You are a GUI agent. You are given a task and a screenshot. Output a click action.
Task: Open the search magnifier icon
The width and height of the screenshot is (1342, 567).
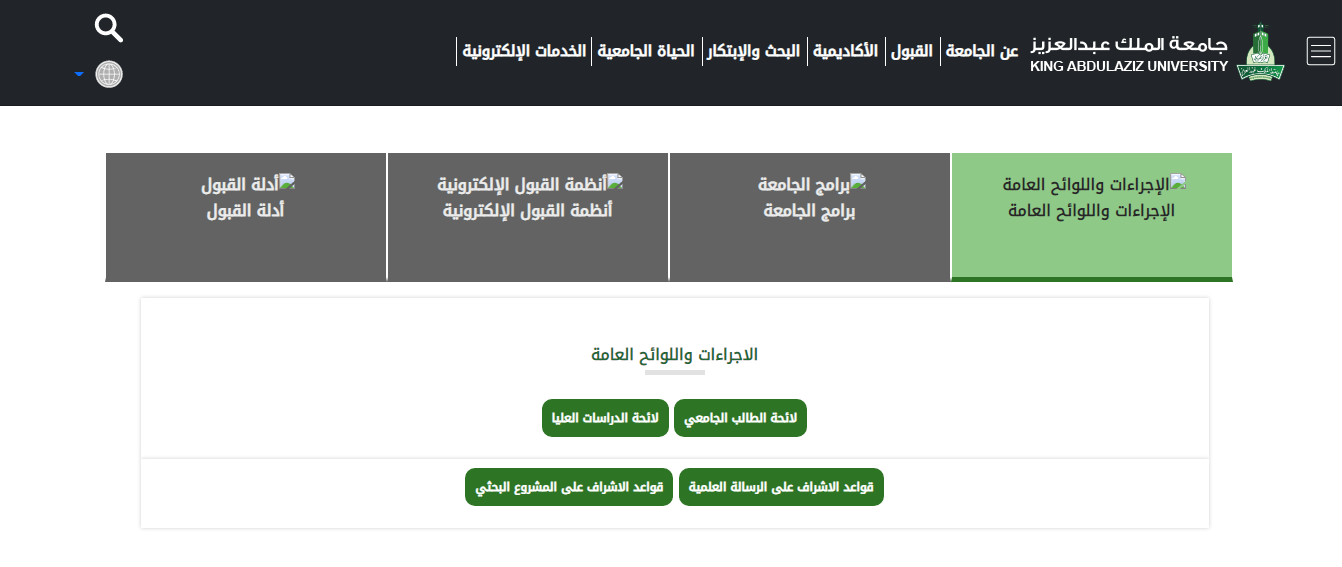(x=109, y=28)
